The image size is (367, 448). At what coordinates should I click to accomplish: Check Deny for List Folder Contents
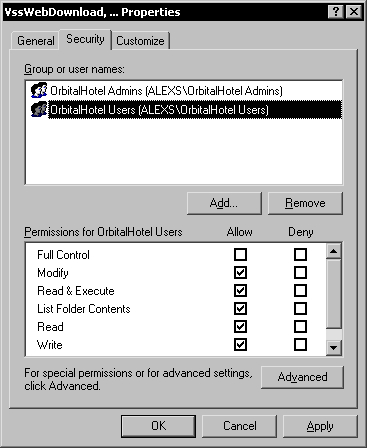(x=300, y=309)
